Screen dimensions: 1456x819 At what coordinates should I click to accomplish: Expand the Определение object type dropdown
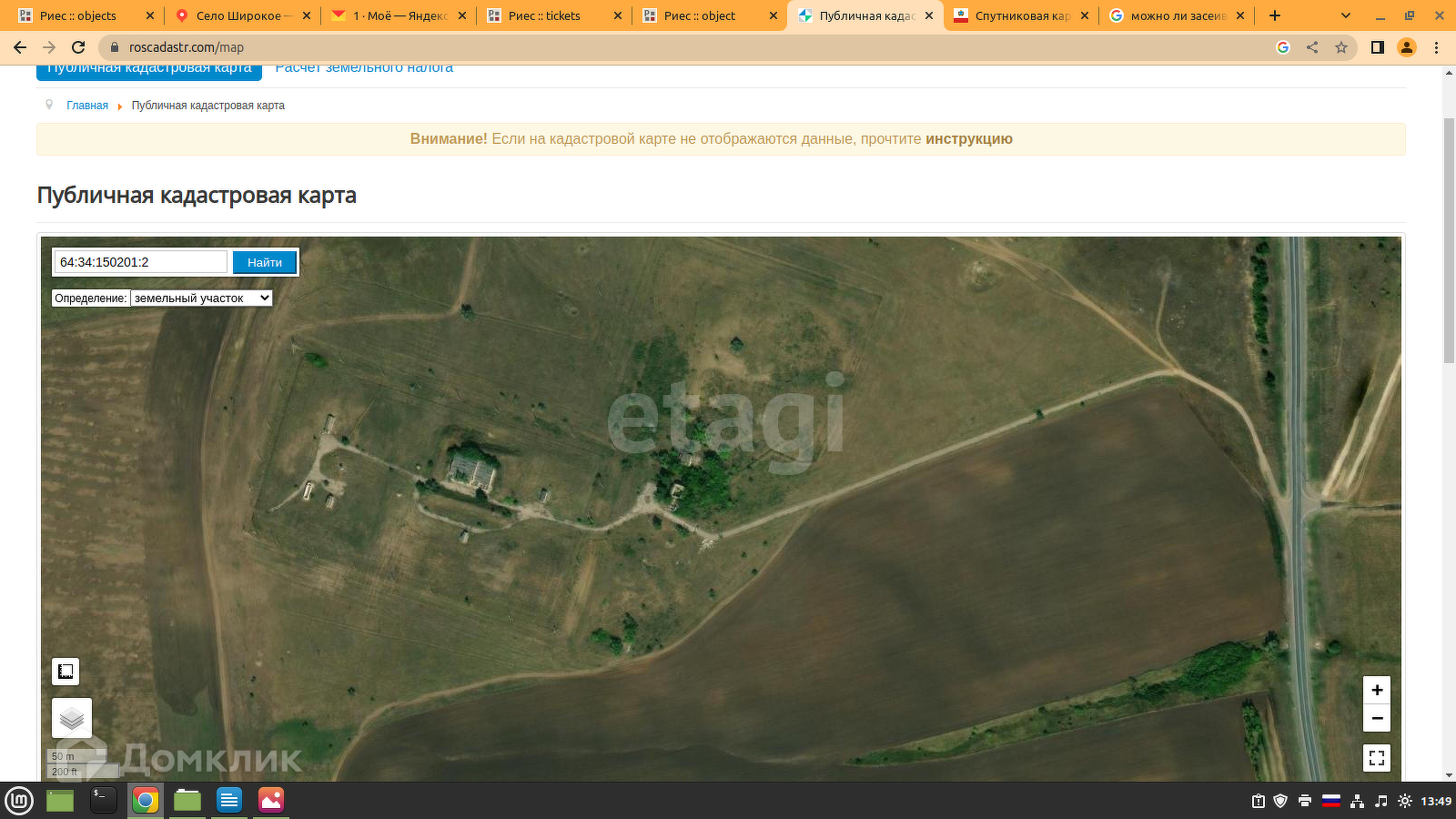tap(201, 298)
